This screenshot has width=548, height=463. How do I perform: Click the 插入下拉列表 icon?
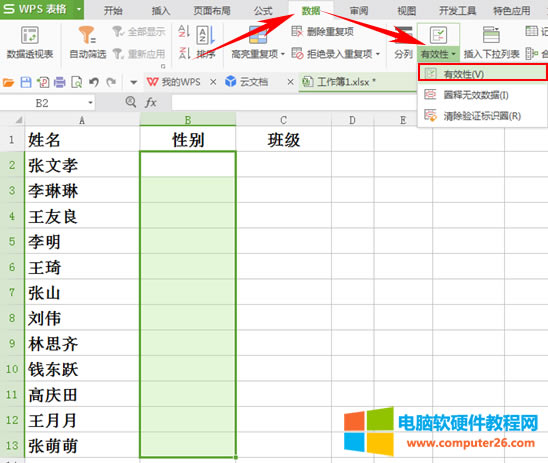tap(491, 35)
